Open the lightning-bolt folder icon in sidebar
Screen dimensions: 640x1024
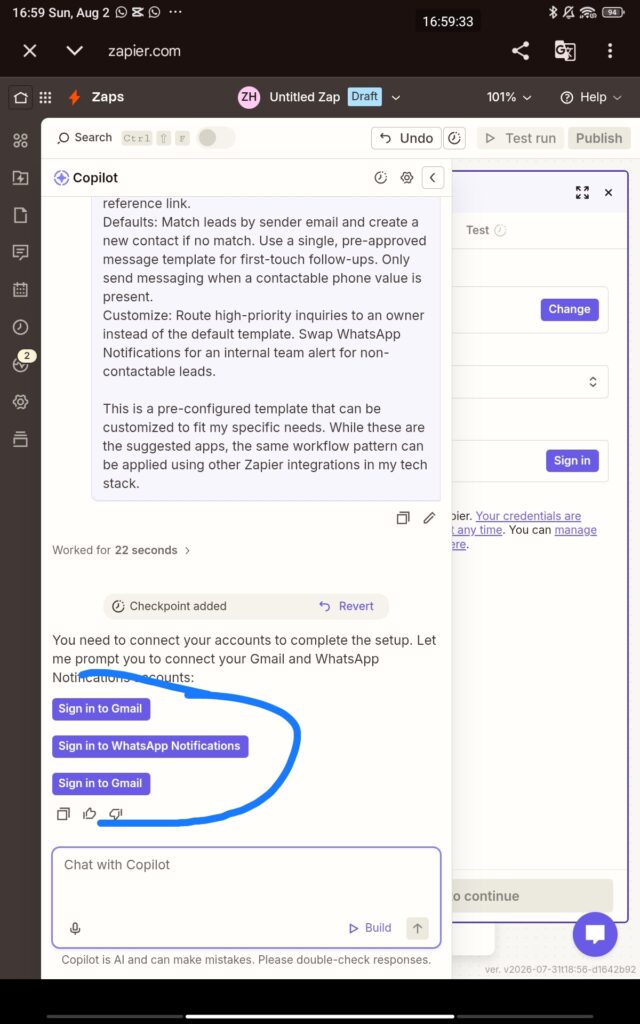tap(20, 178)
